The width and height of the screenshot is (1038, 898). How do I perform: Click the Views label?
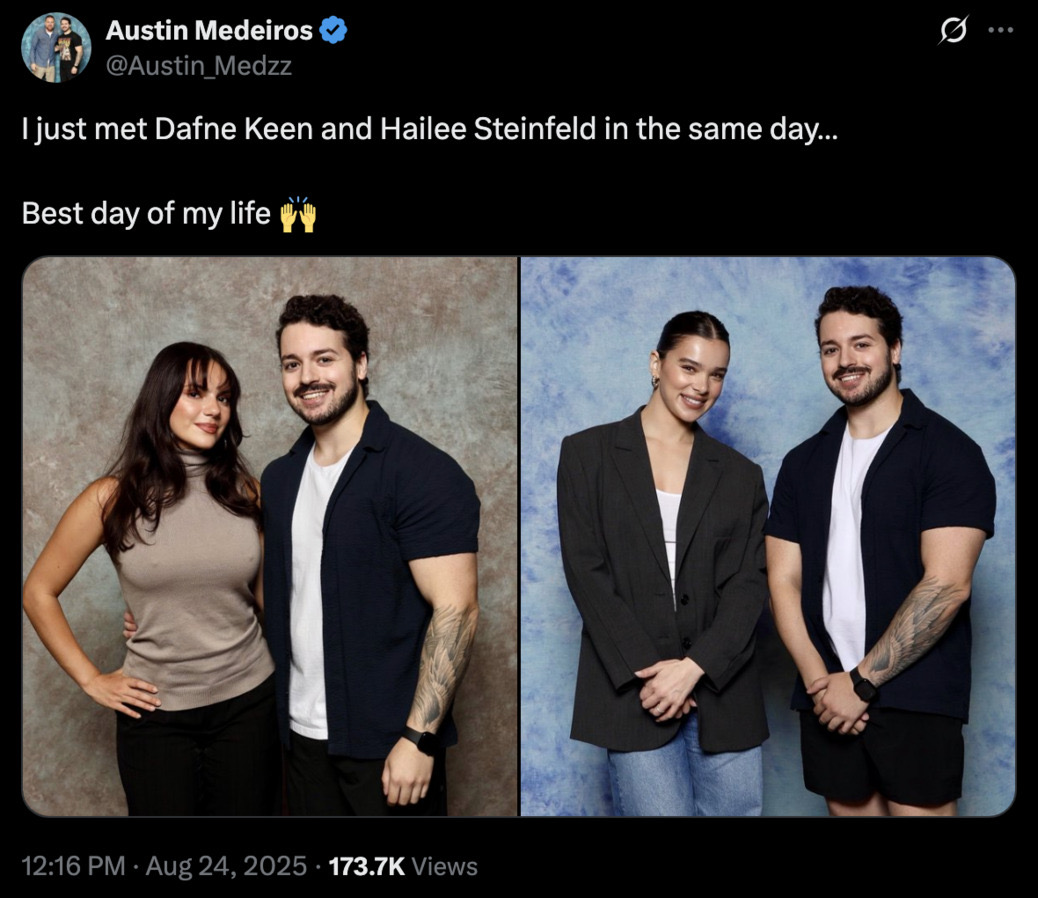444,866
